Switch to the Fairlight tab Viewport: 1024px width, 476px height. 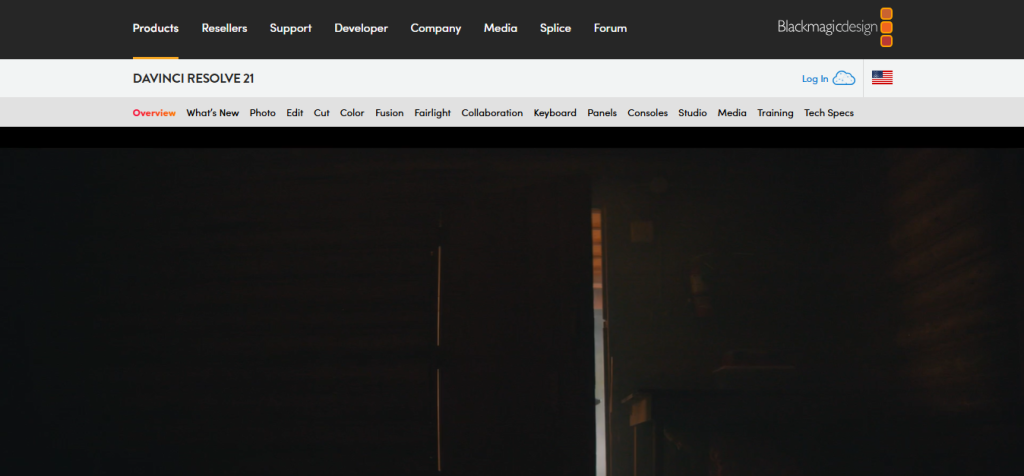432,113
